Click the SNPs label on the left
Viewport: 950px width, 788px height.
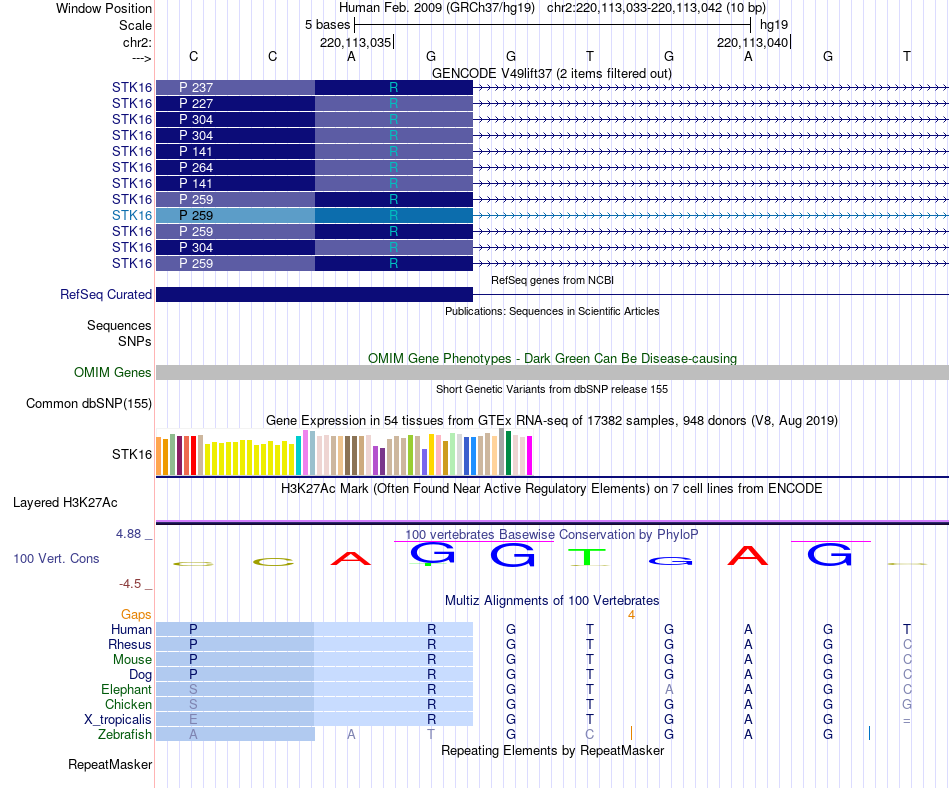click(x=135, y=342)
